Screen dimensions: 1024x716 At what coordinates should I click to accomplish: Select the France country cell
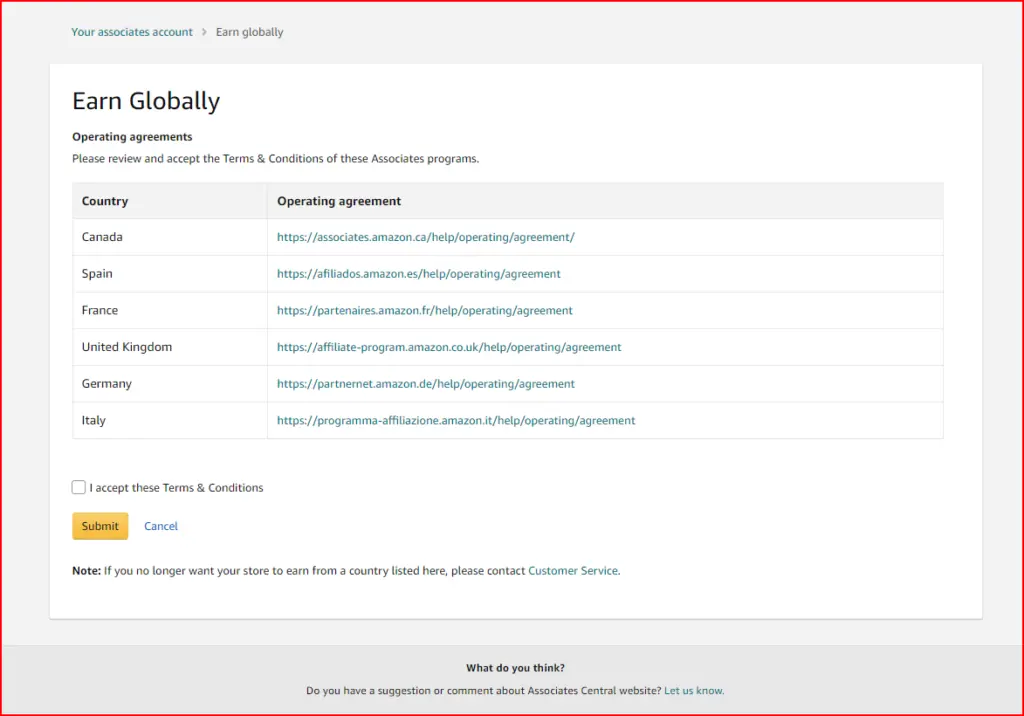pos(170,310)
